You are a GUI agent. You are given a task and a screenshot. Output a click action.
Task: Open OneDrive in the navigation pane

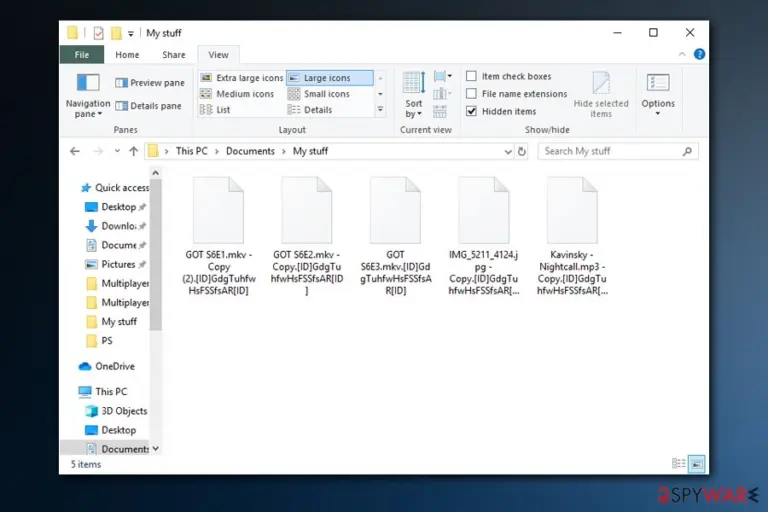[107, 366]
